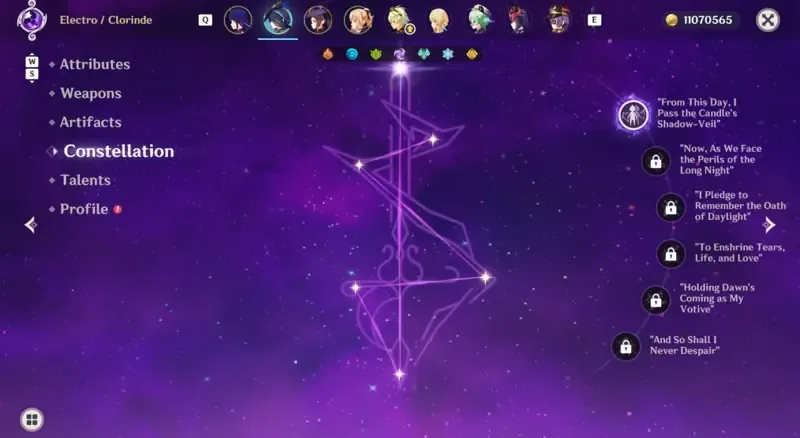The height and width of the screenshot is (438, 800).
Task: Select the portrait with the yellow arrow badge
Action: coord(399,20)
